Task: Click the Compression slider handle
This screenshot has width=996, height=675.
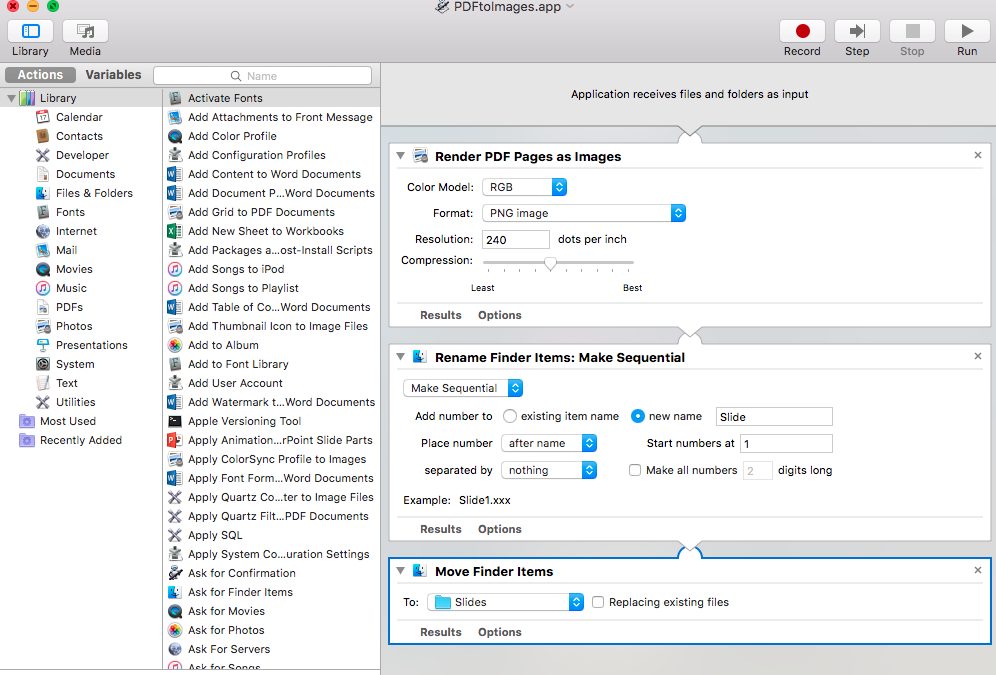Action: [551, 263]
